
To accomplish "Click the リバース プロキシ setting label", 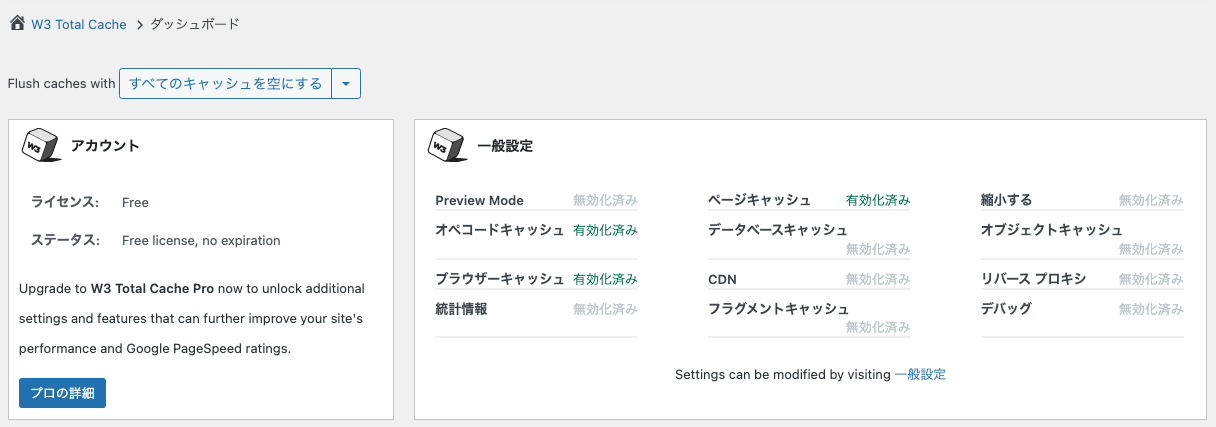I will coord(1033,279).
